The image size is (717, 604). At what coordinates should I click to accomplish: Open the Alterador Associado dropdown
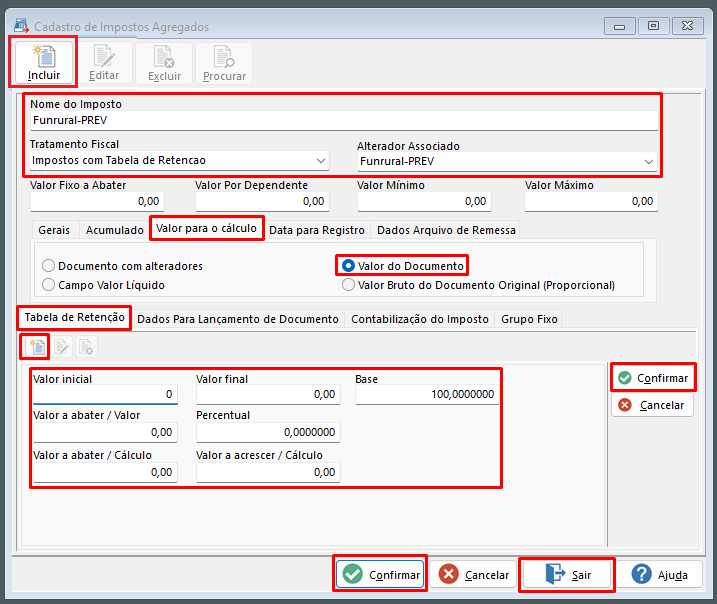click(648, 162)
